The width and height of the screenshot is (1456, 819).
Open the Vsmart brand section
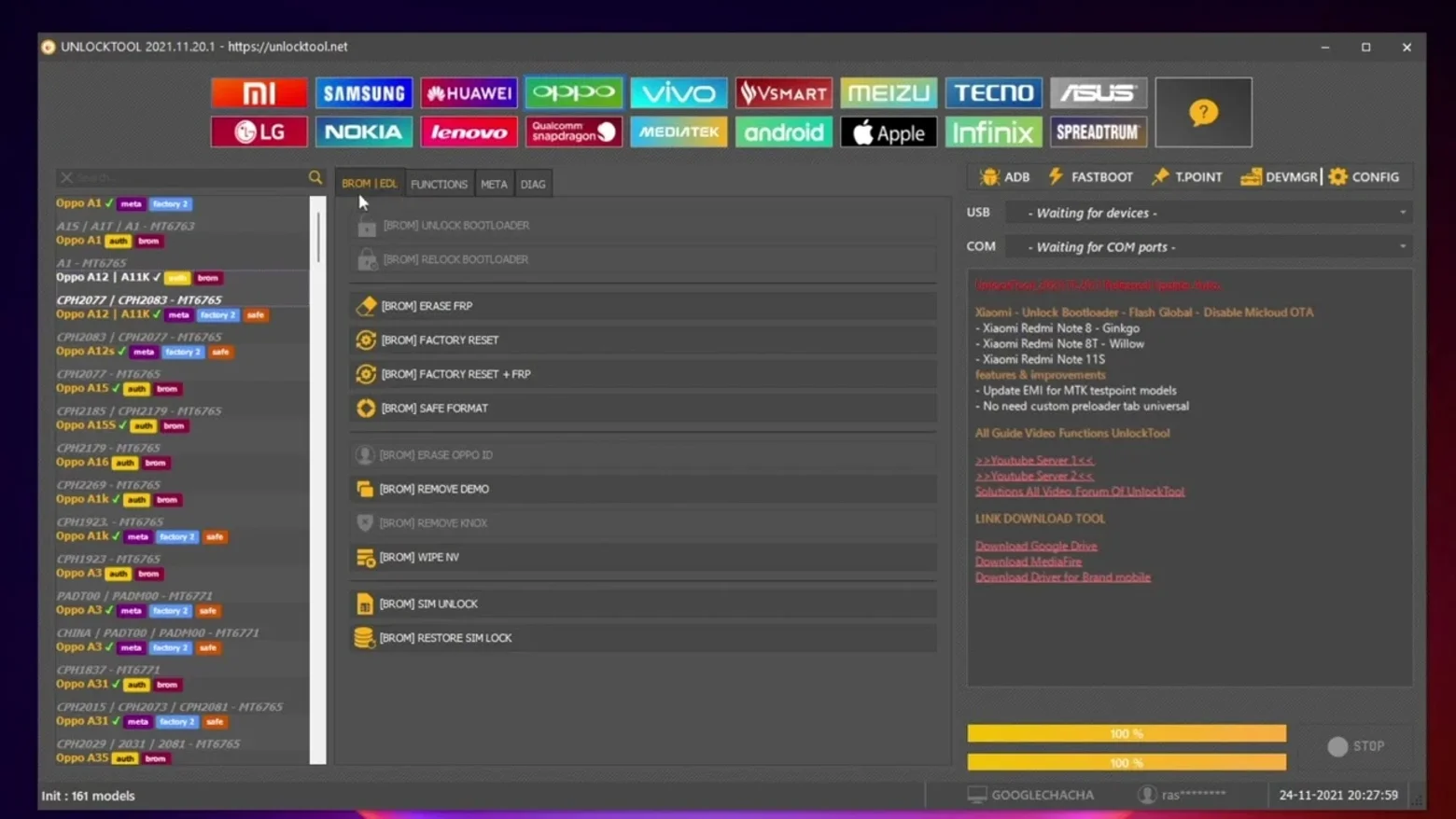(x=784, y=92)
